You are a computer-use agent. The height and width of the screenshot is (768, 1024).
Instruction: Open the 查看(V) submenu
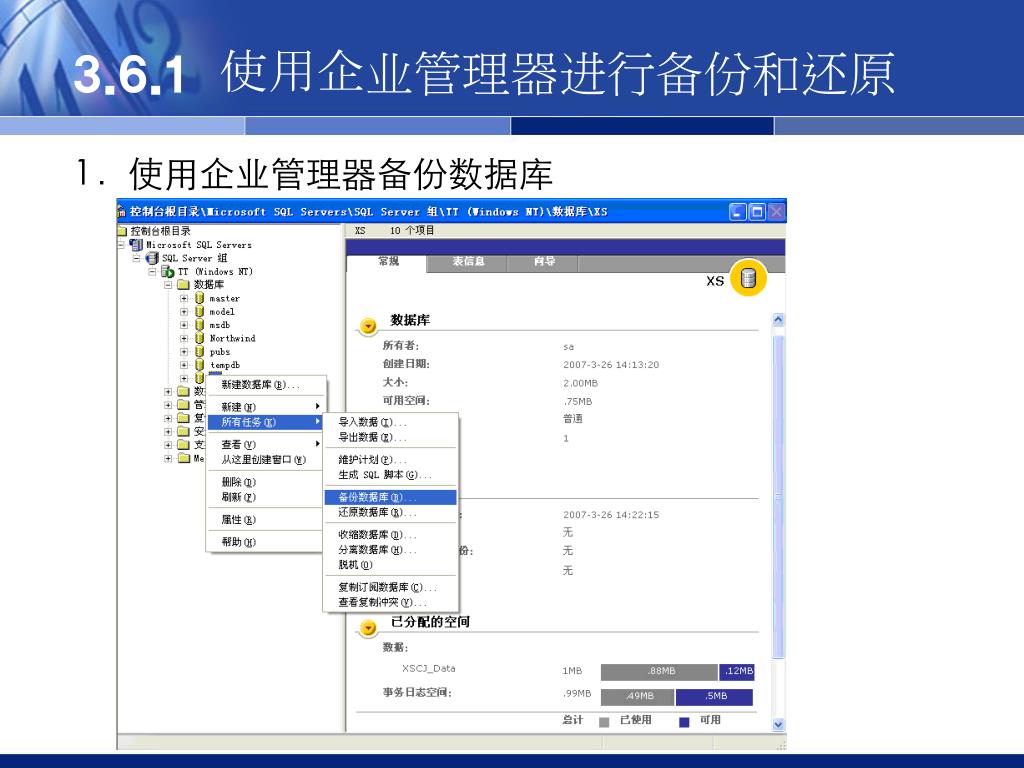click(266, 445)
